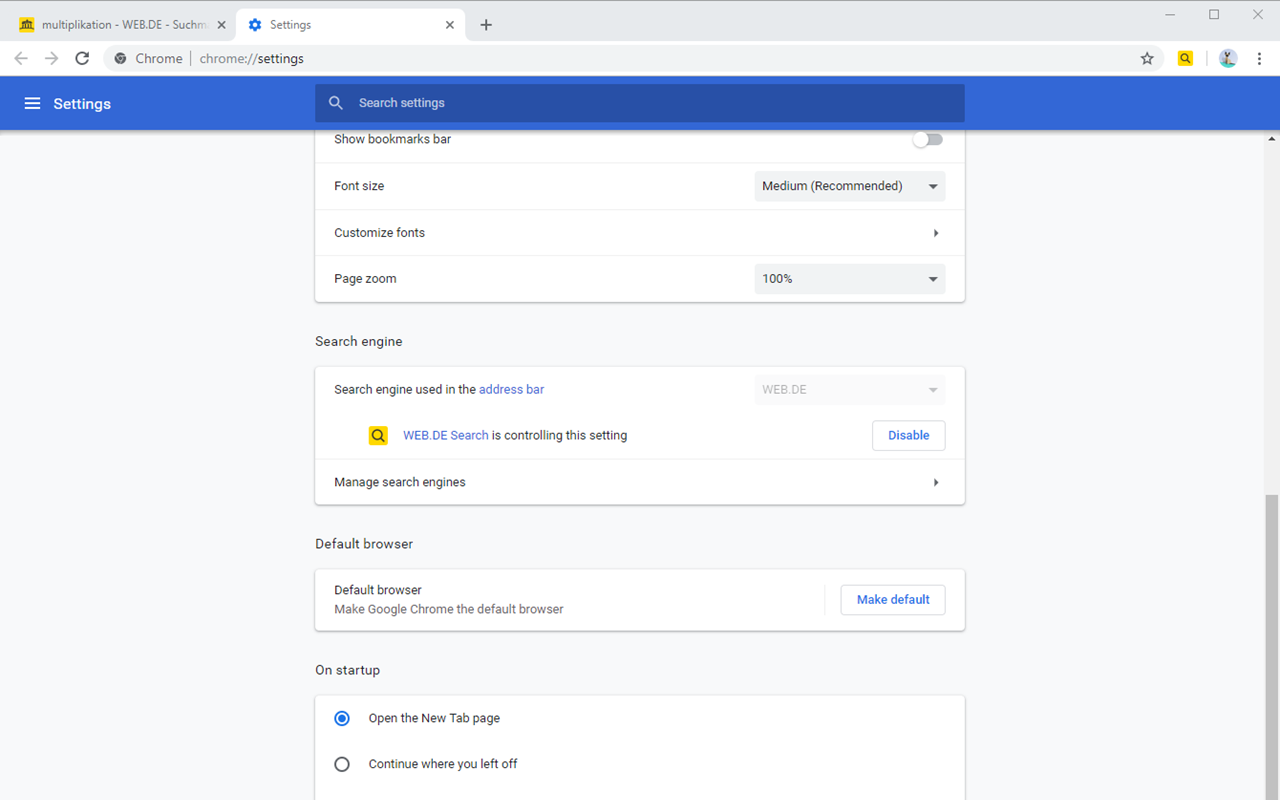Viewport: 1280px width, 800px height.
Task: Go back to the previous page
Action: [x=21, y=59]
